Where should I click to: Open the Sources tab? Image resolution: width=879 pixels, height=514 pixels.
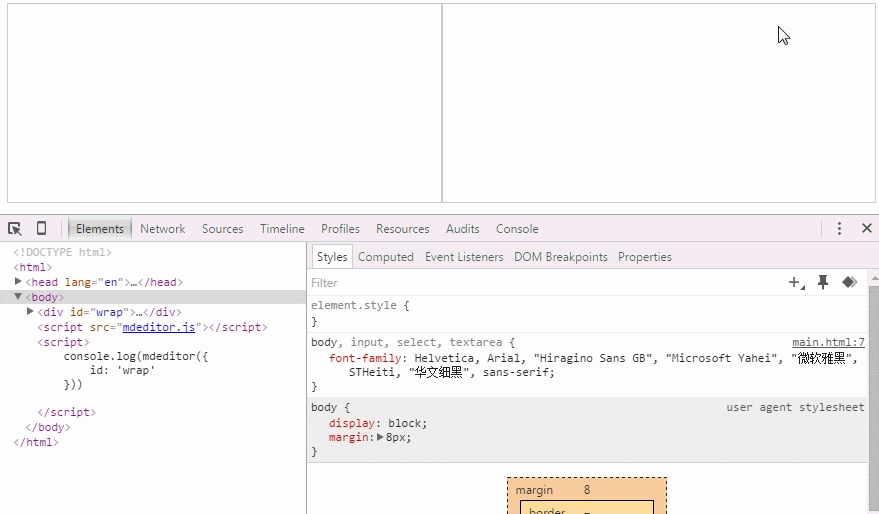(x=223, y=229)
